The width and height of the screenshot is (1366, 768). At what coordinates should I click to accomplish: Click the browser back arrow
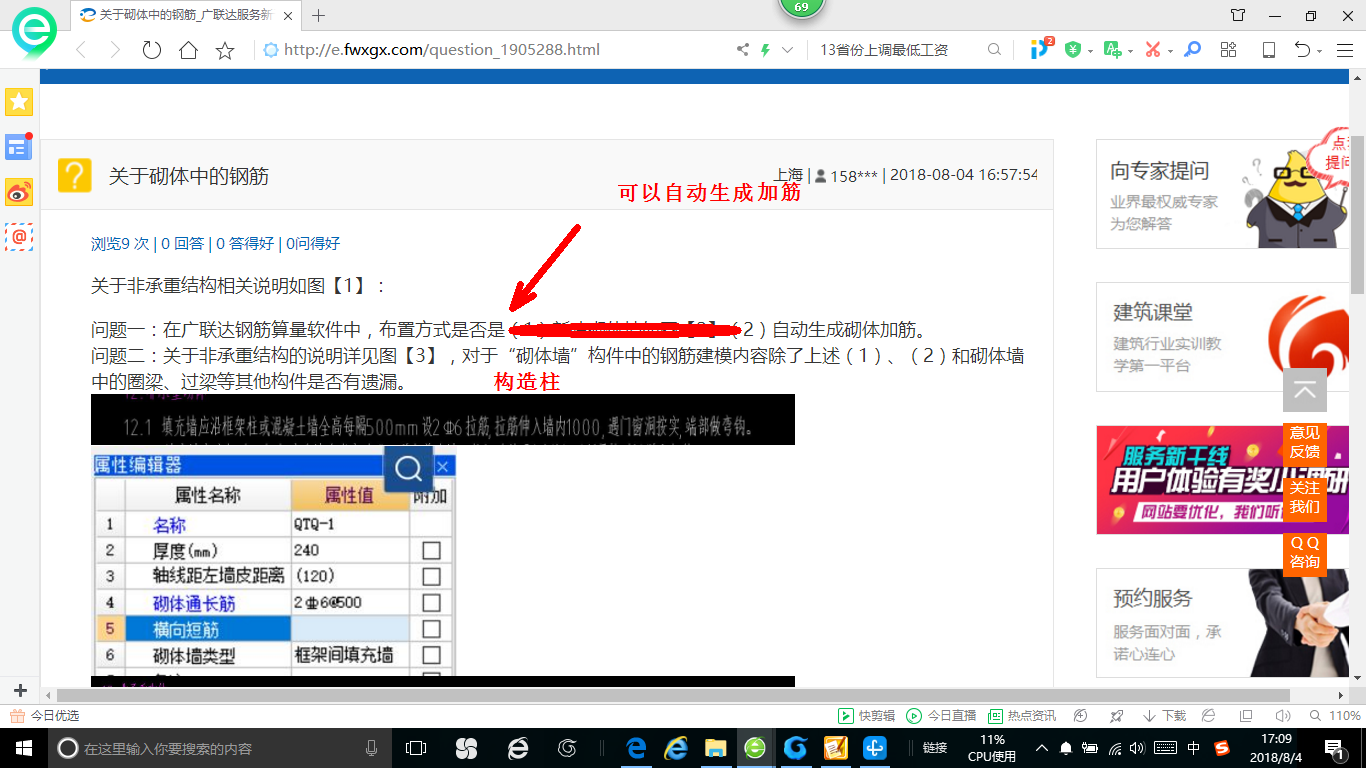click(81, 50)
